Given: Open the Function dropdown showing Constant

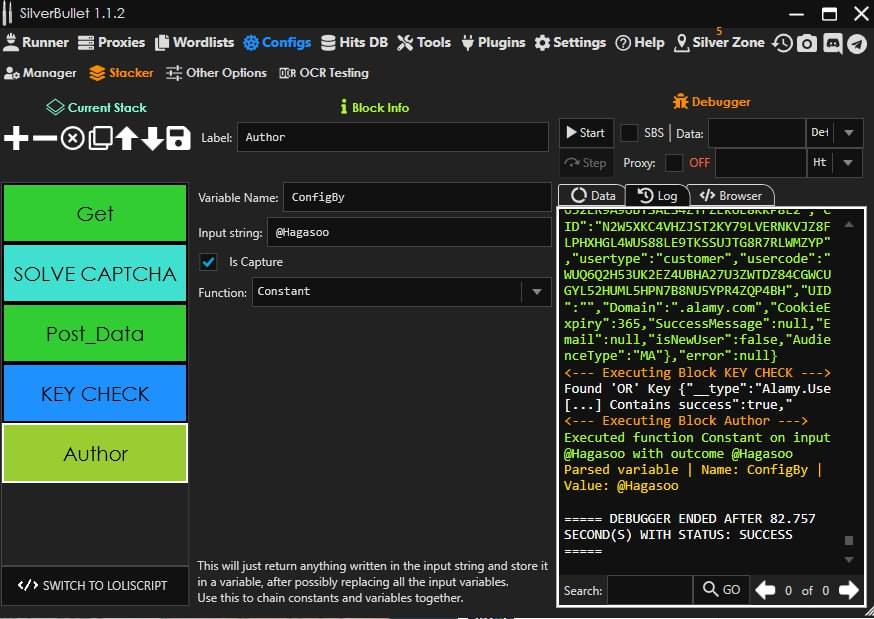Looking at the screenshot, I should [537, 292].
